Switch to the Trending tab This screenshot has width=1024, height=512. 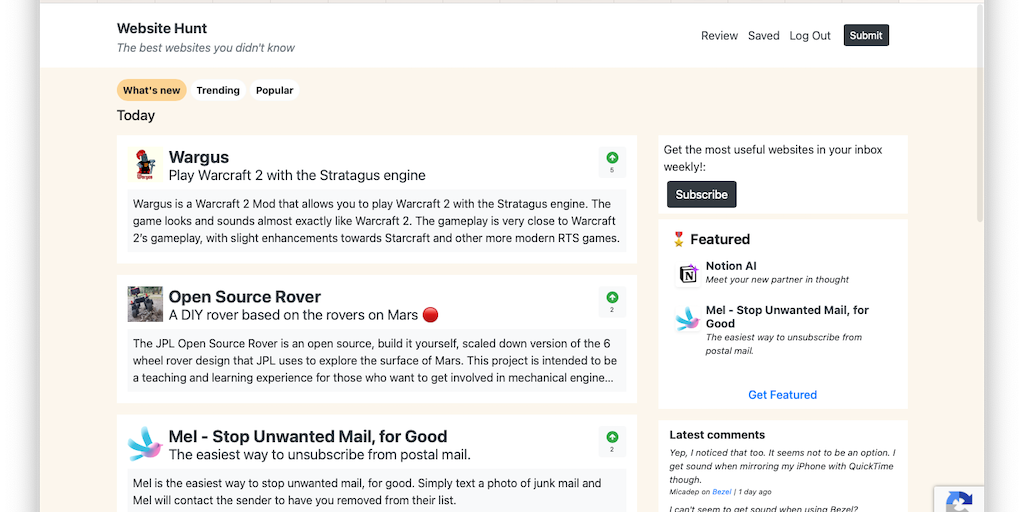click(x=218, y=91)
